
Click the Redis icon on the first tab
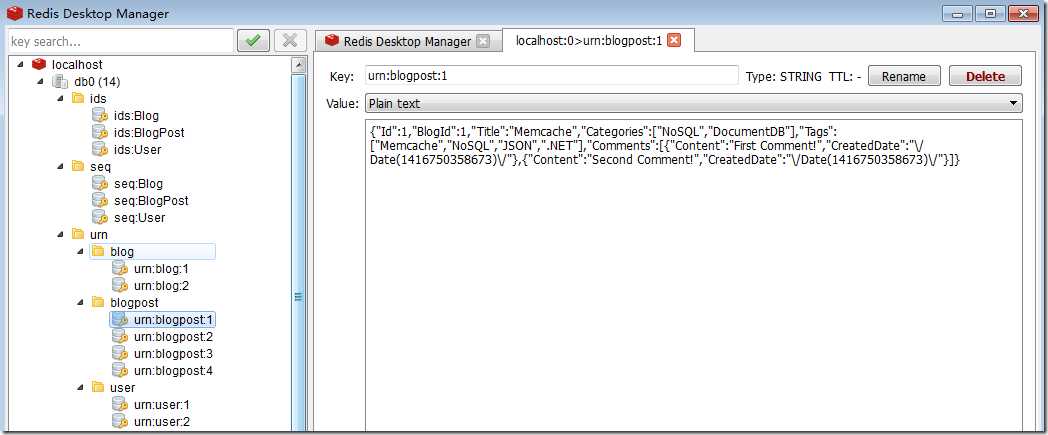click(332, 41)
